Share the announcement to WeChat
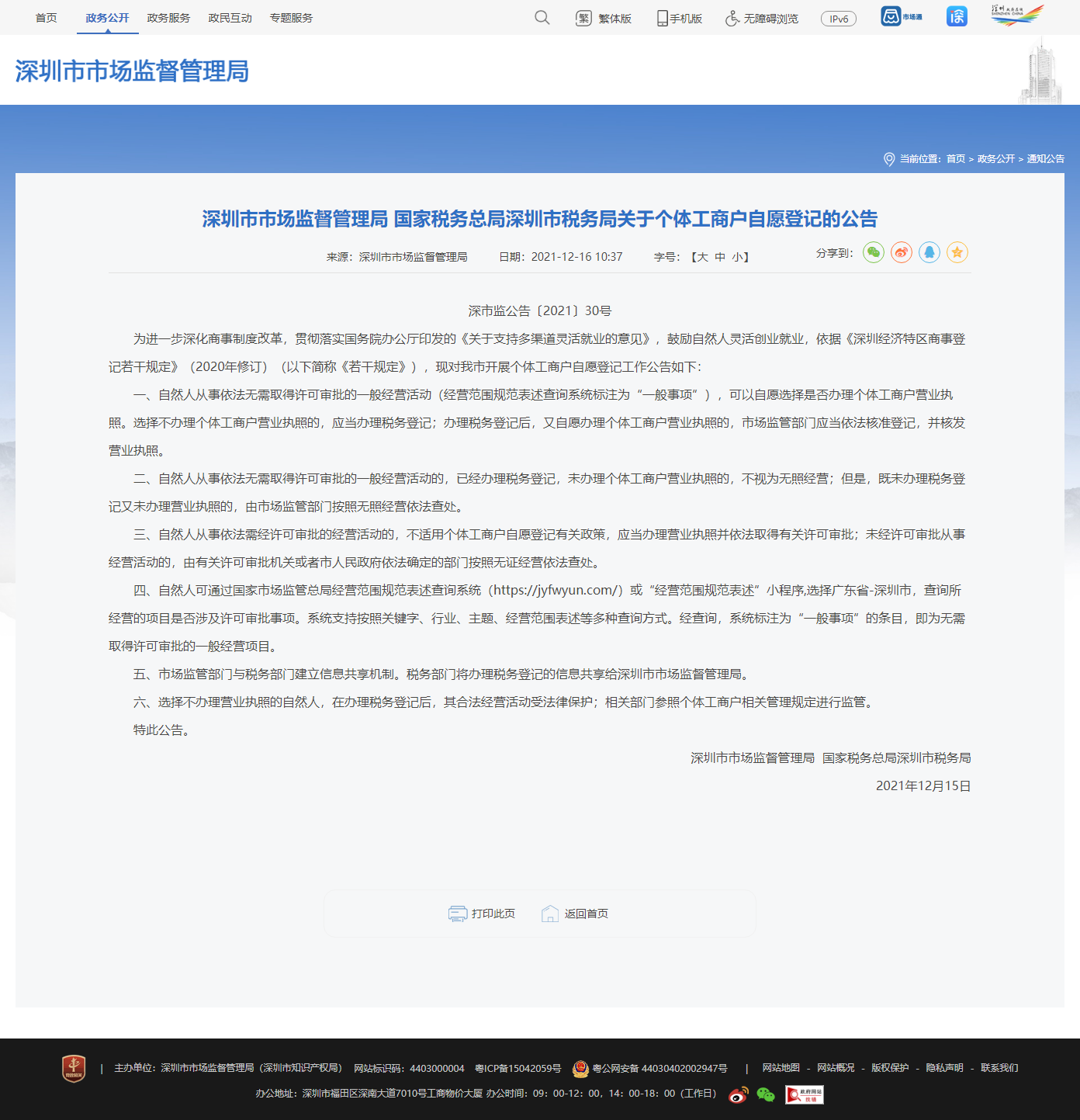This screenshot has width=1080, height=1120. [873, 253]
